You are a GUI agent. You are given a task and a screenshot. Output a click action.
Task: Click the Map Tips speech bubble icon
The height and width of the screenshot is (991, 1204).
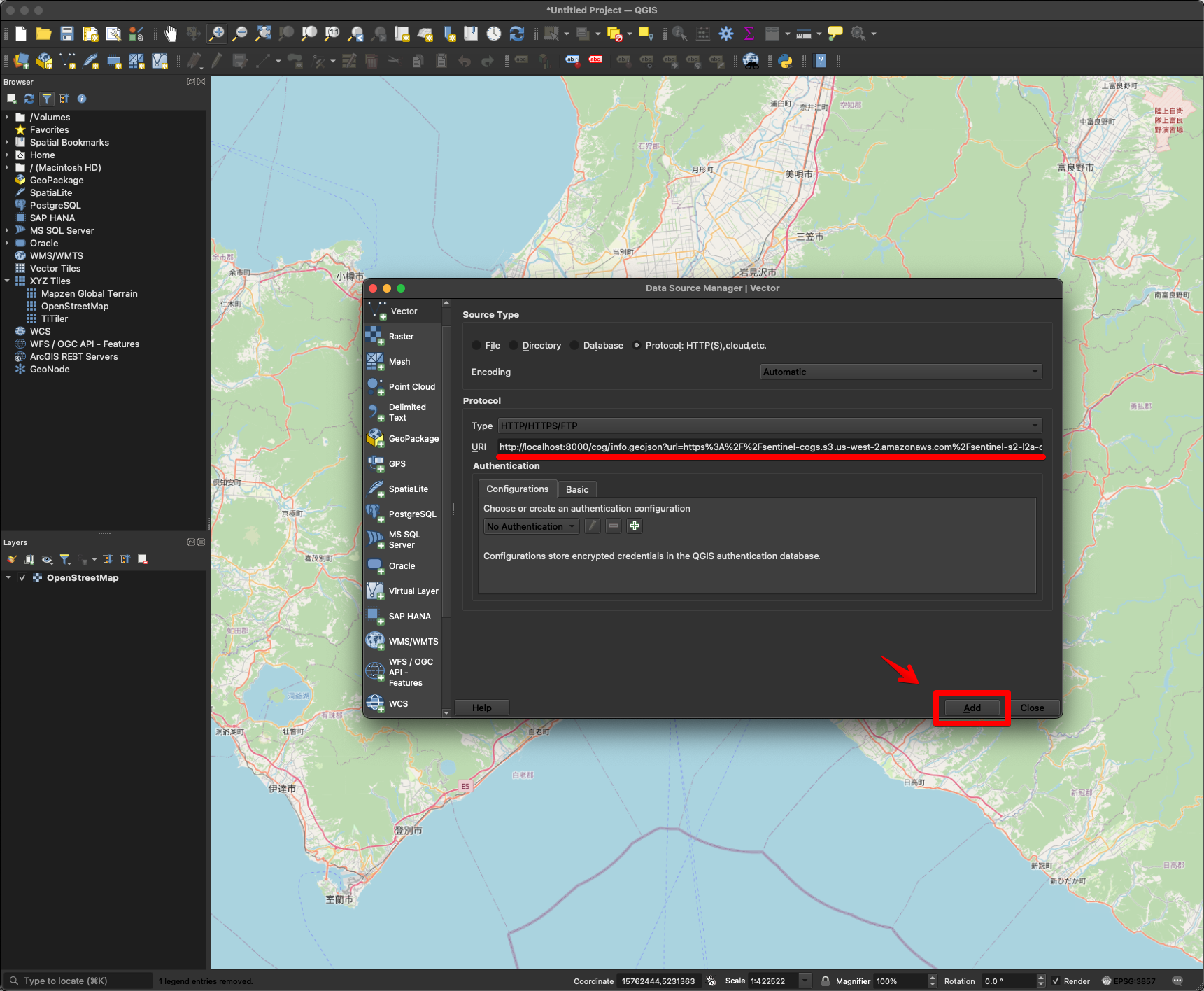pyautogui.click(x=835, y=34)
